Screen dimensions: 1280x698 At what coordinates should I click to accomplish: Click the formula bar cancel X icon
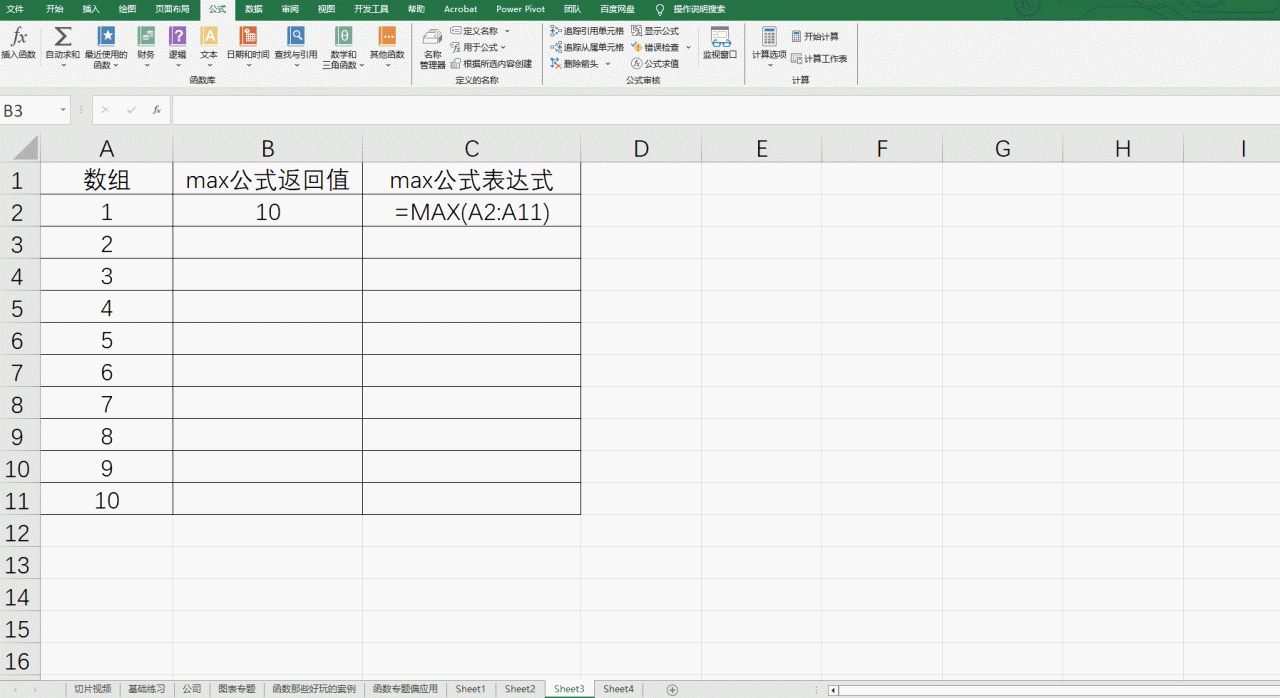[x=106, y=110]
